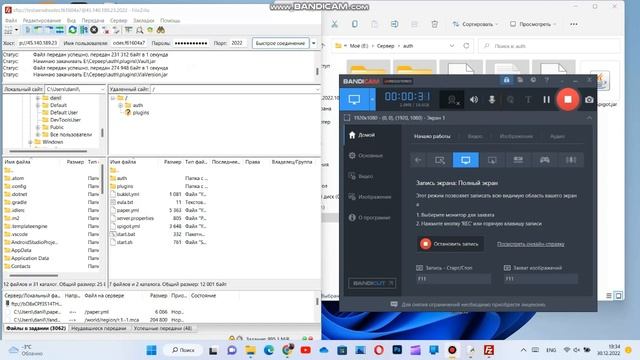Toggle remote directory tree display in toolbar

[49, 30]
